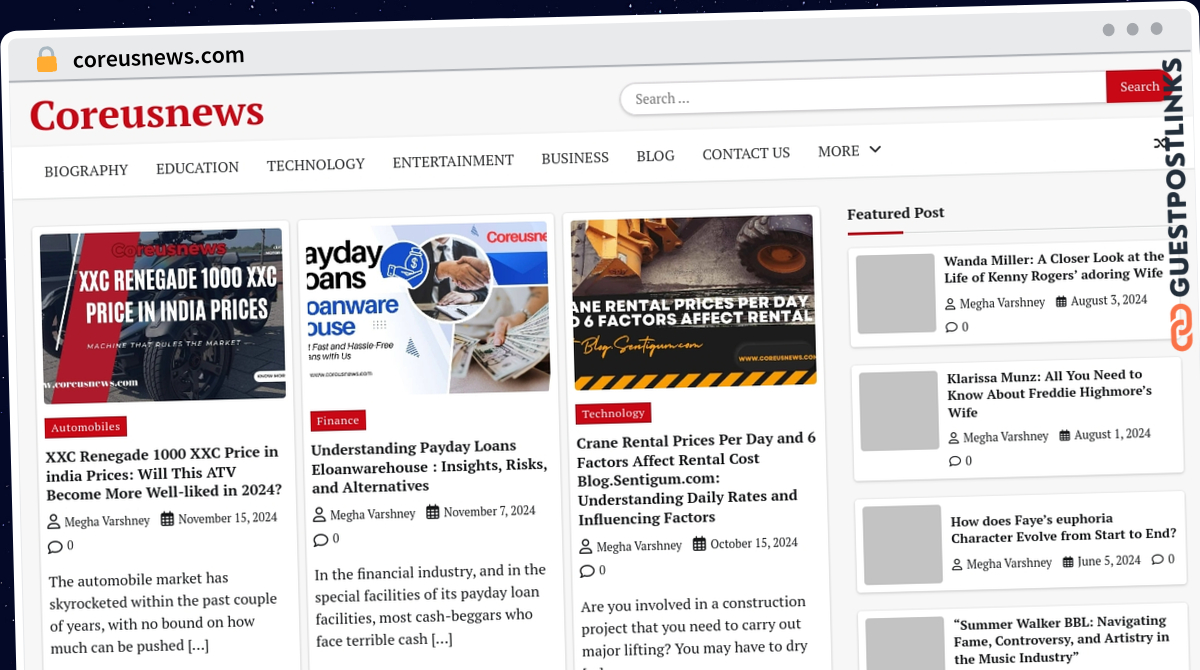This screenshot has width=1200, height=670.
Task: Click the XXC Renegade post thumbnail image
Action: 162,316
